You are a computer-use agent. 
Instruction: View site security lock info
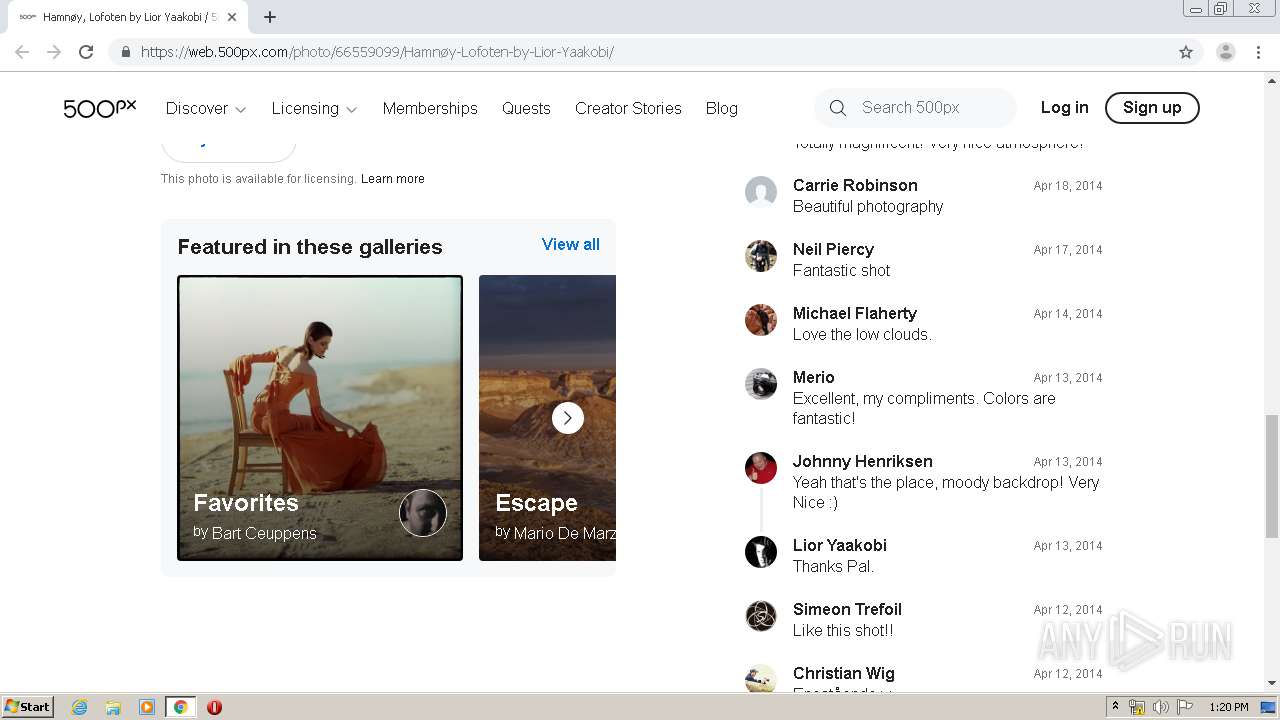coord(125,52)
